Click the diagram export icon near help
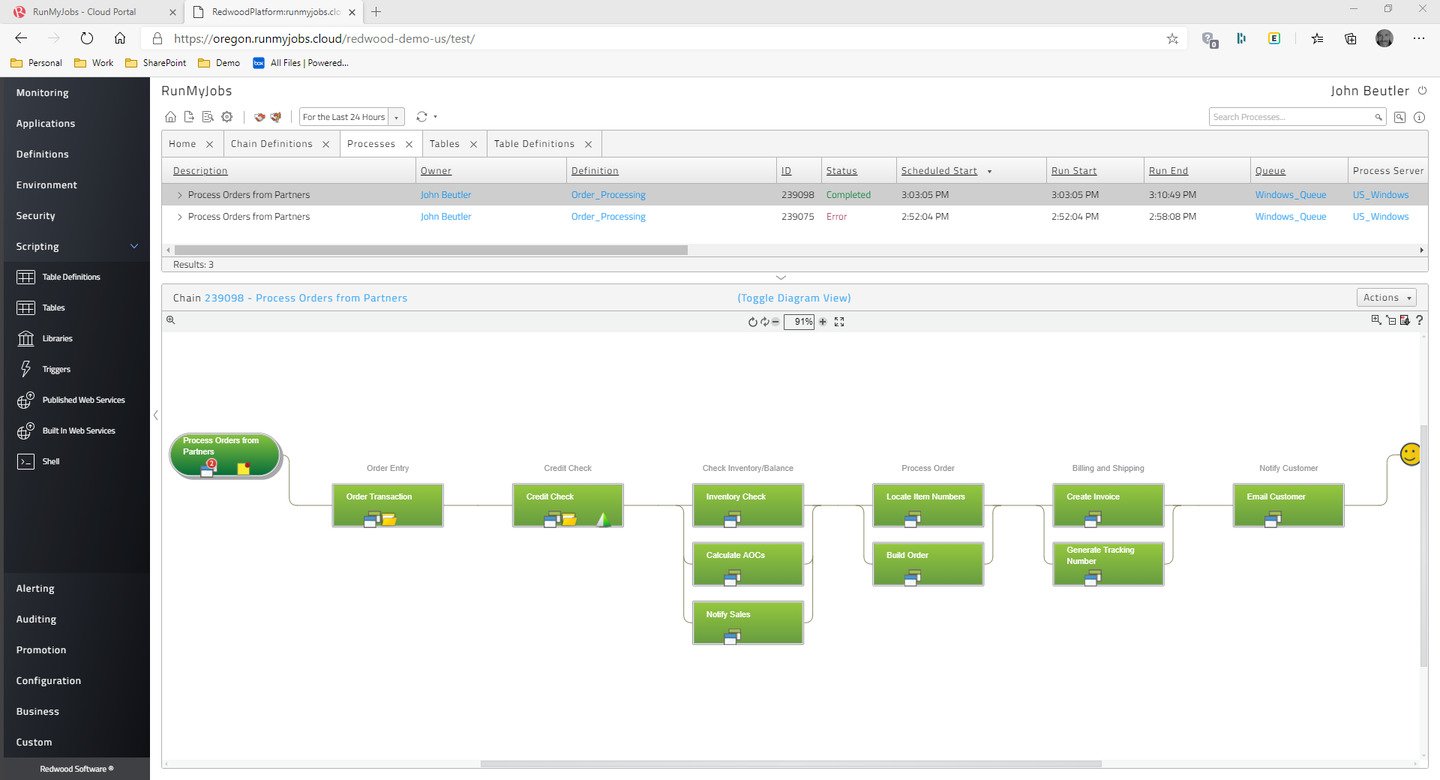This screenshot has height=780, width=1440. 1405,320
